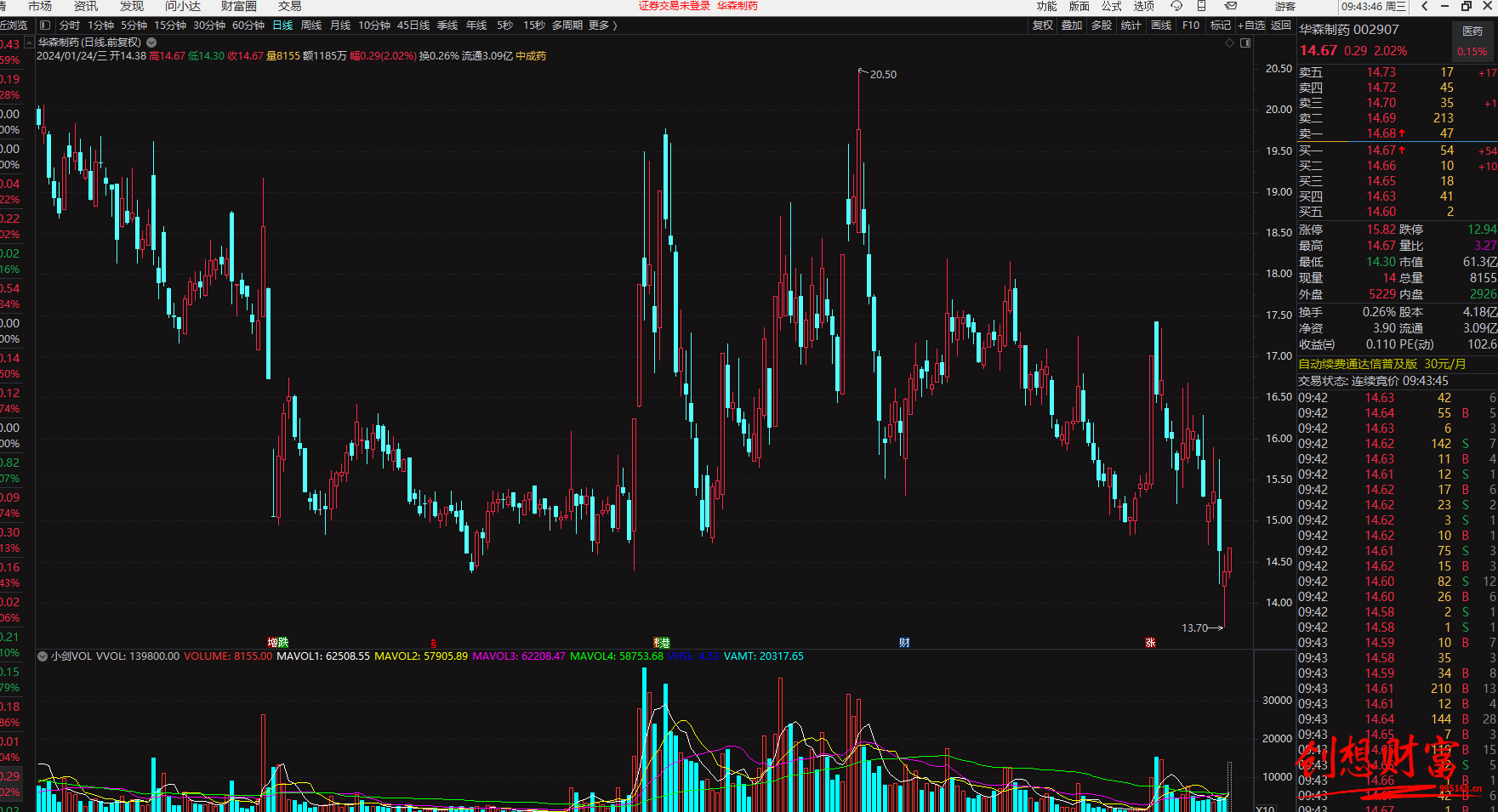Click the 财 marker on the timeline
Viewport: 1498px width, 812px height.
tap(904, 643)
